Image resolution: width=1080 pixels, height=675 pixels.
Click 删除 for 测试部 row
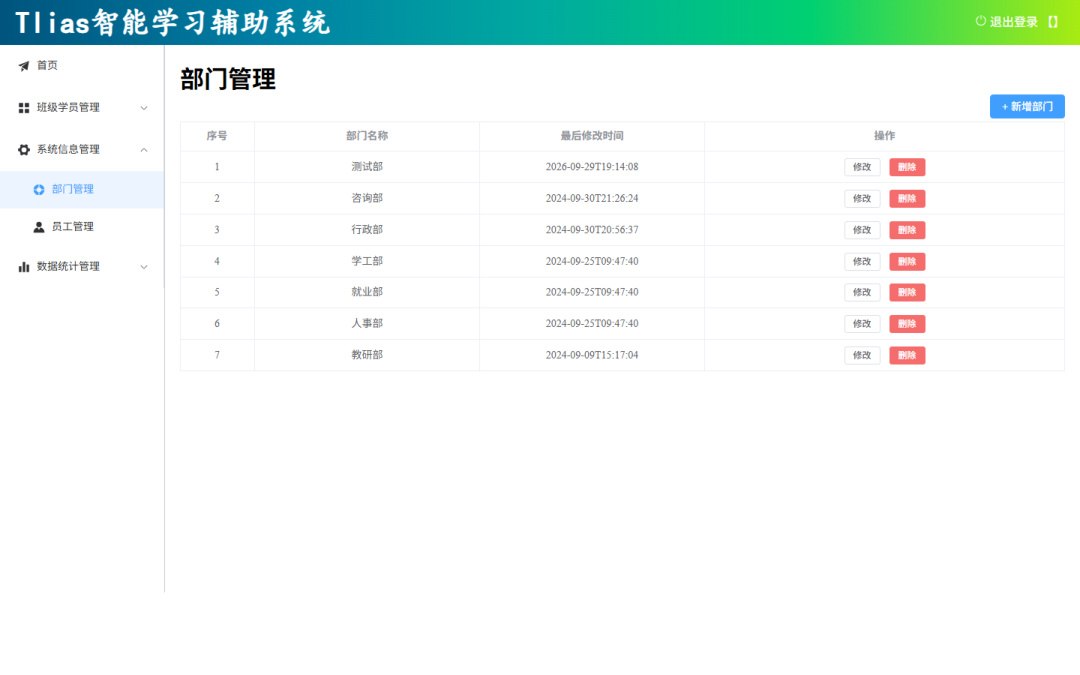coord(907,167)
